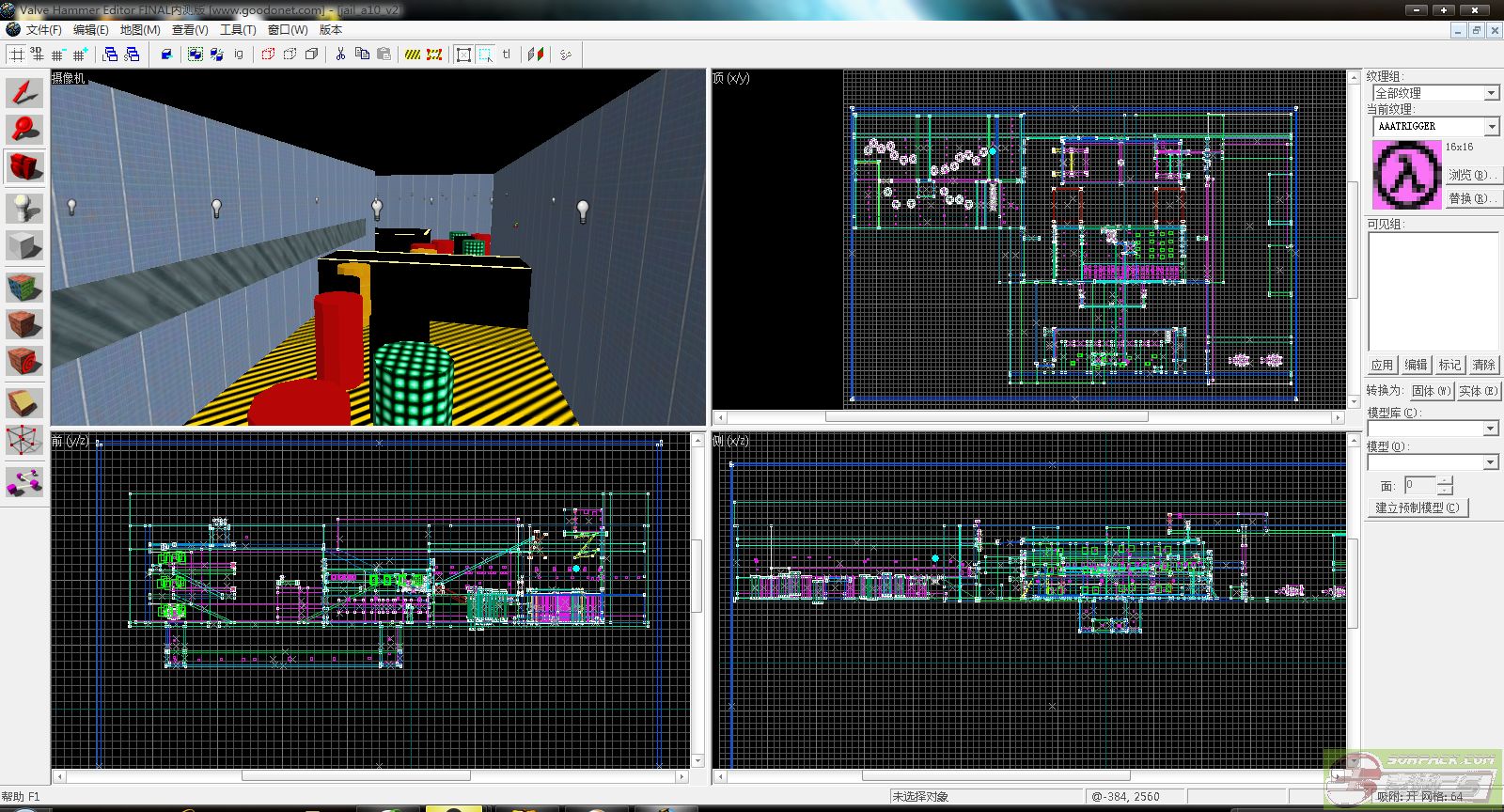Expand the texture group dropdown
1504x812 pixels.
pos(1491,93)
